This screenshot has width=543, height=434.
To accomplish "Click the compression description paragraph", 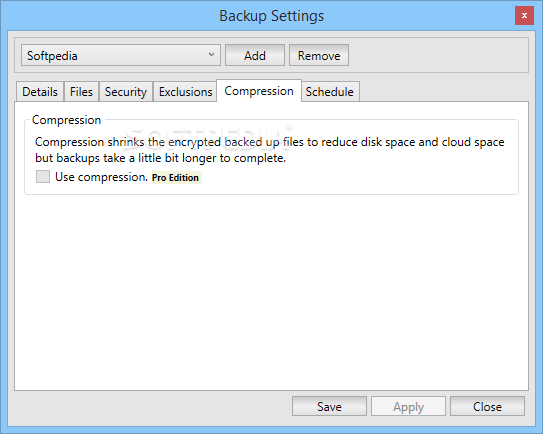I will click(269, 150).
